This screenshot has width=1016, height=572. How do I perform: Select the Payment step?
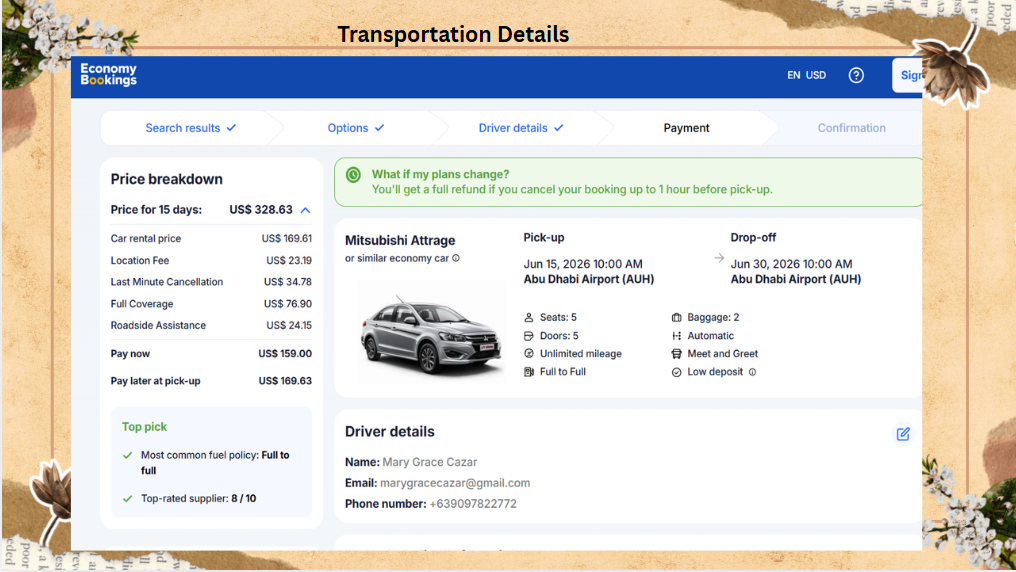[686, 128]
